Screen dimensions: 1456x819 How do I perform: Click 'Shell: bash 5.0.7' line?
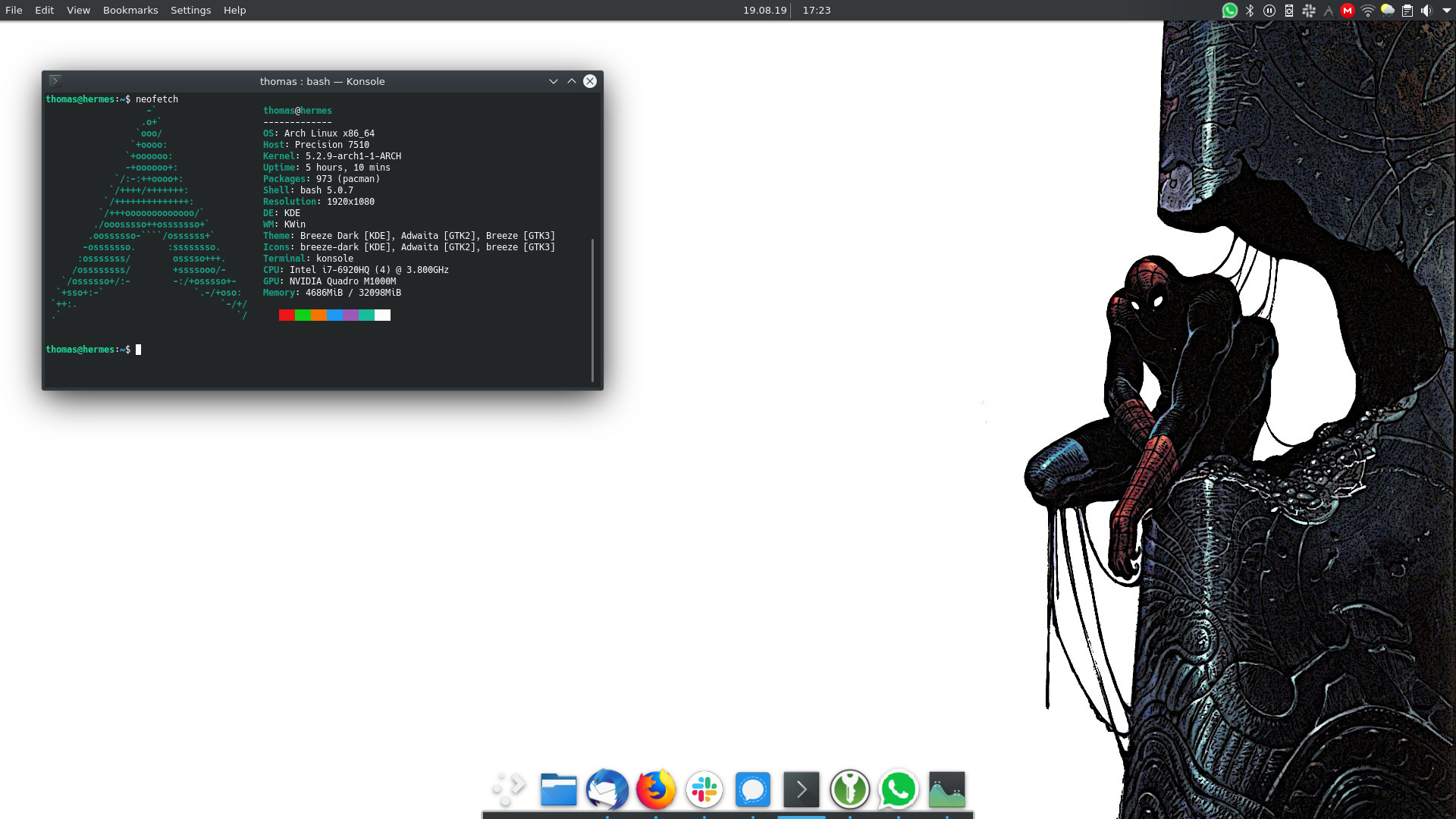(308, 190)
